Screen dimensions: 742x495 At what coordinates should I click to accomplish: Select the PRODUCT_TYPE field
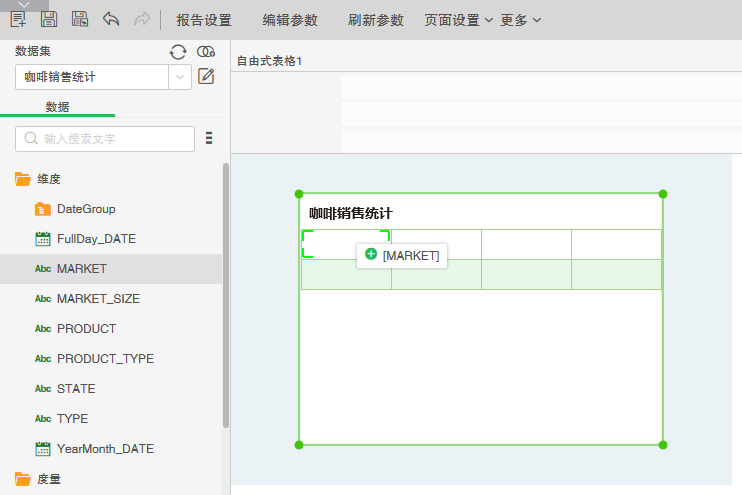point(105,358)
